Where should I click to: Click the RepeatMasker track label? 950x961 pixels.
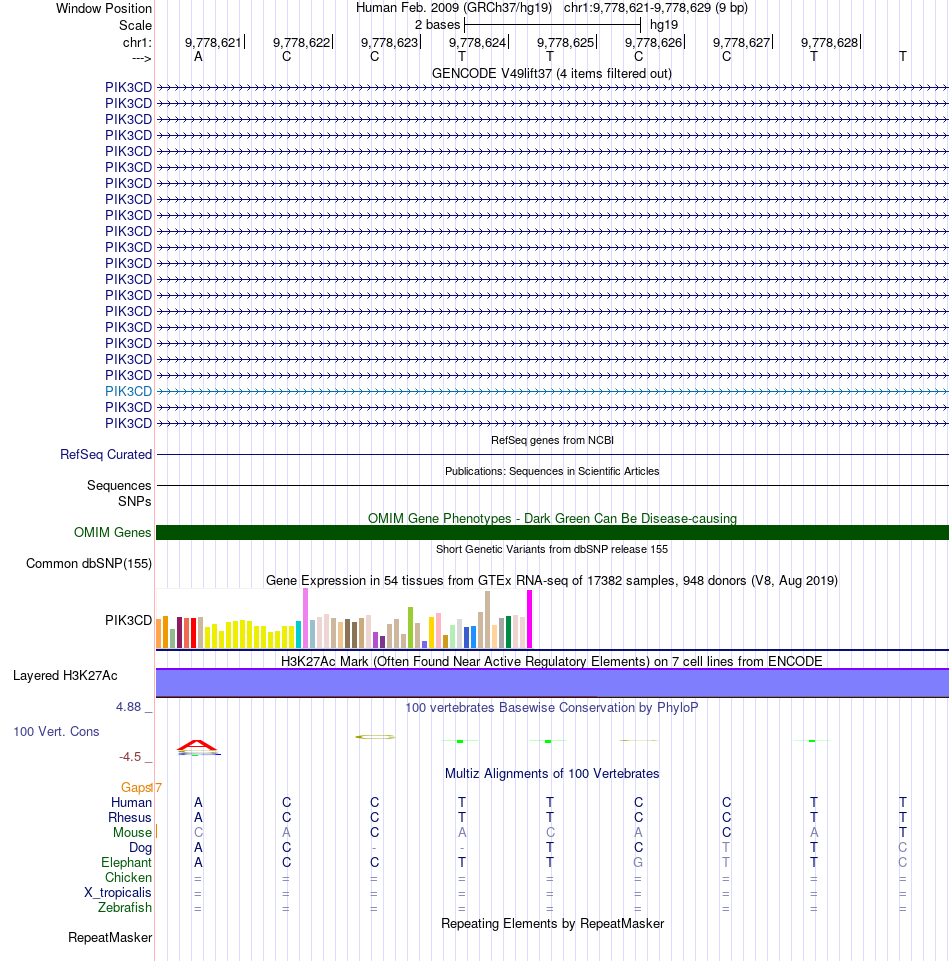pos(110,938)
